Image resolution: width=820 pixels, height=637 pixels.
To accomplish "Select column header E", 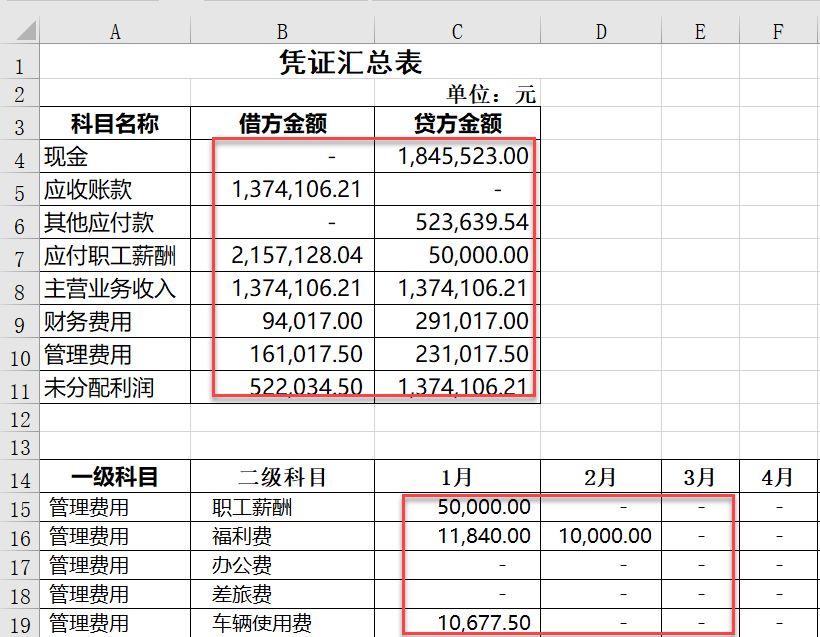I will 699,30.
